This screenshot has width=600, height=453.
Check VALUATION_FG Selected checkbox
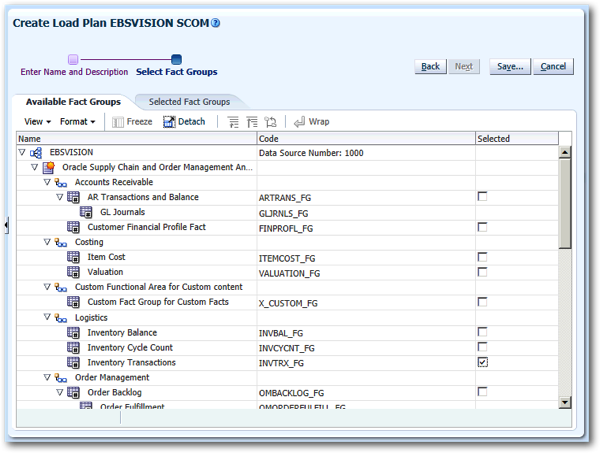click(x=483, y=272)
